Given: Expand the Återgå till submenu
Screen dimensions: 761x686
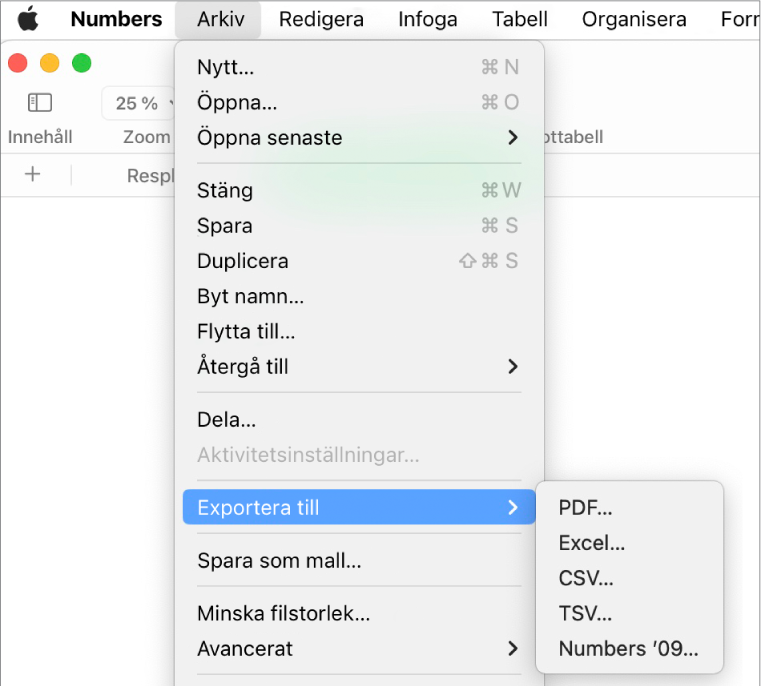Looking at the screenshot, I should coord(359,367).
